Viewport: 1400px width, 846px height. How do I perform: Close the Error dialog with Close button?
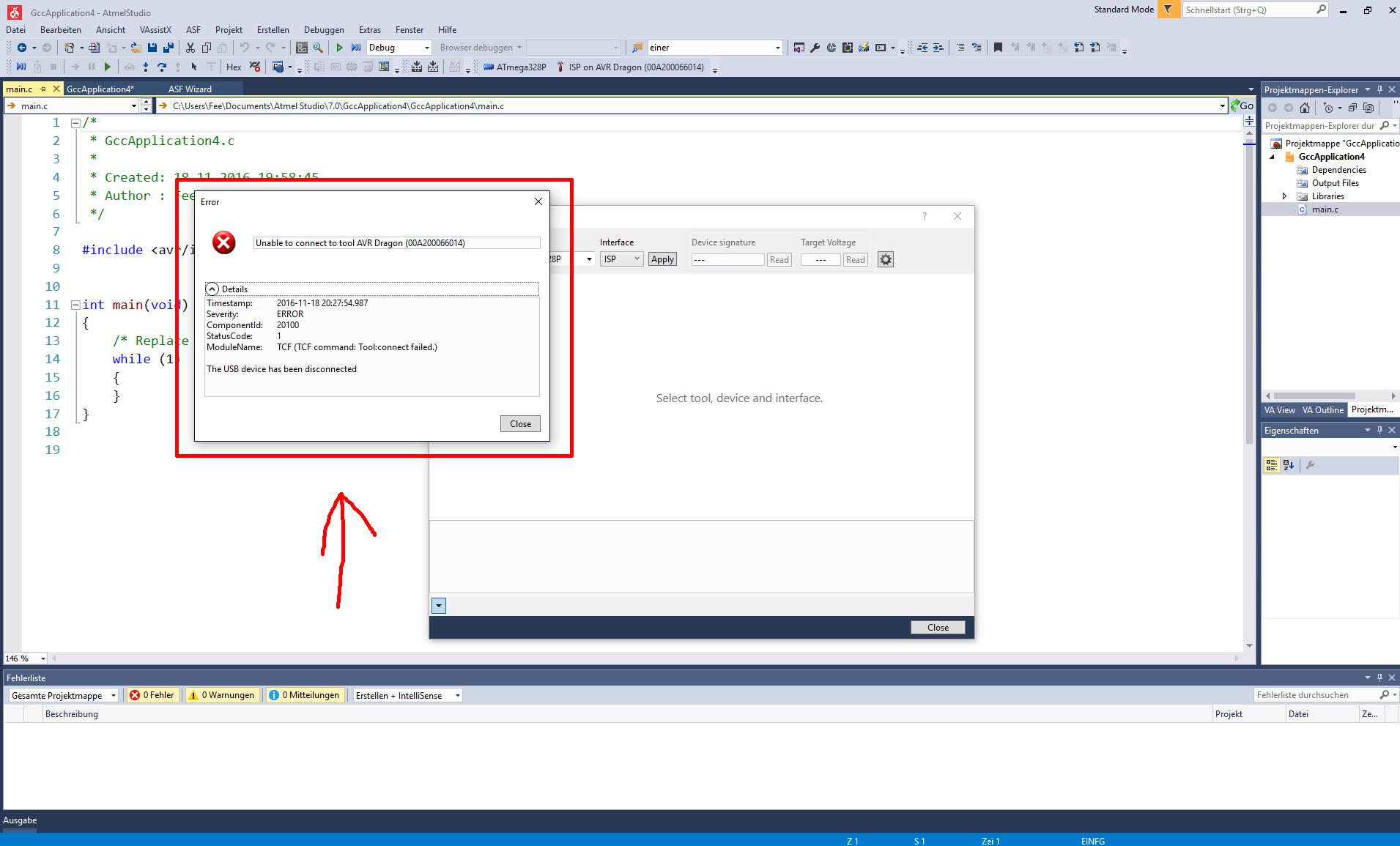(520, 424)
